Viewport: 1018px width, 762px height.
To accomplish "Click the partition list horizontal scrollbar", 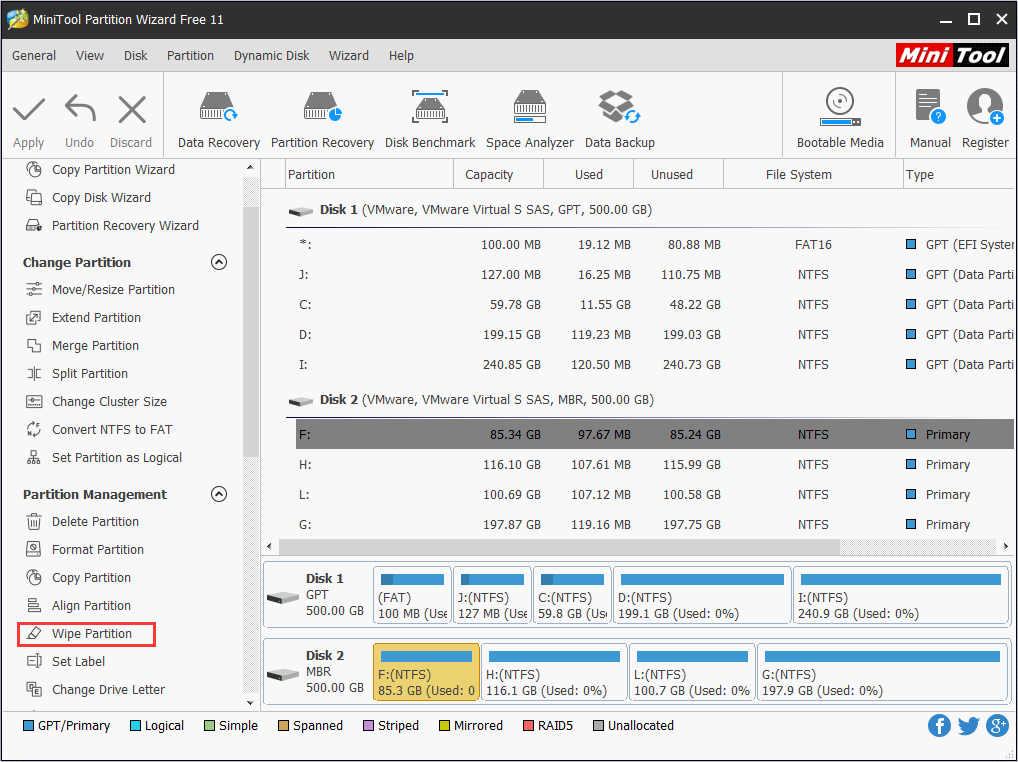I will (560, 547).
